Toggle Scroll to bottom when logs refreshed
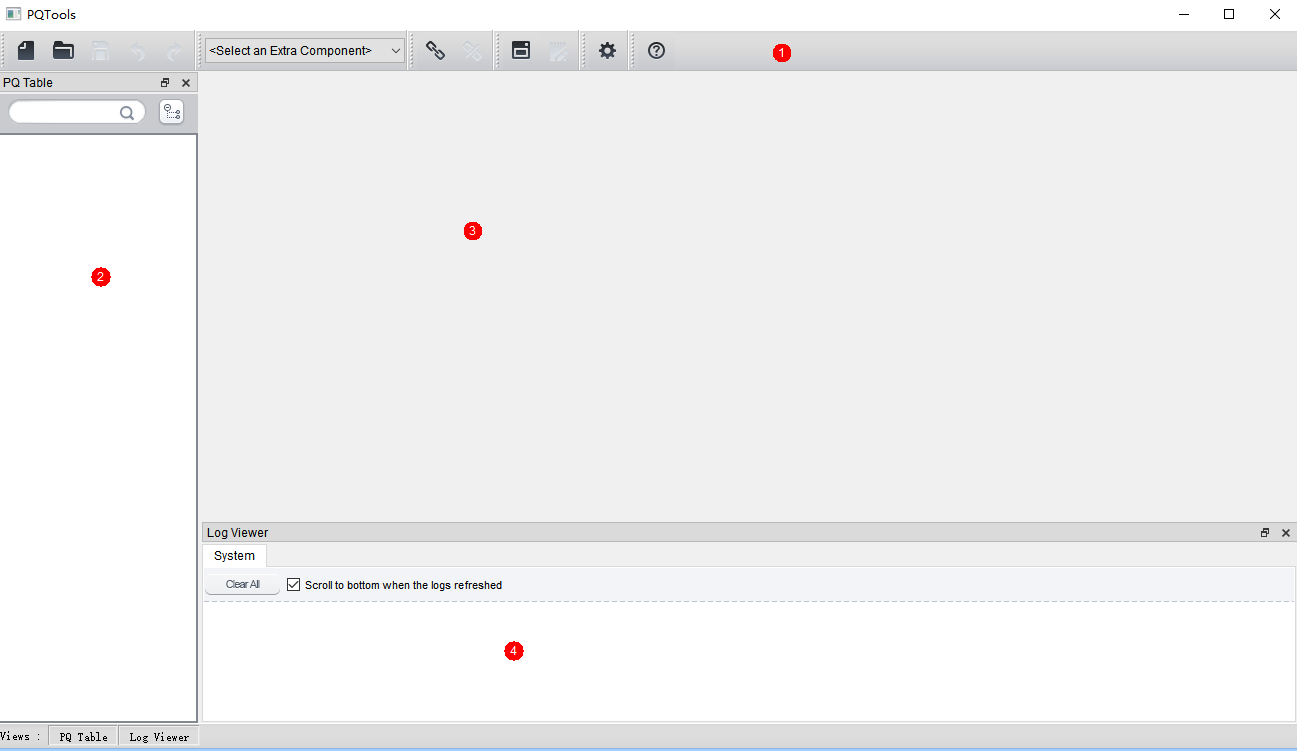 click(294, 585)
